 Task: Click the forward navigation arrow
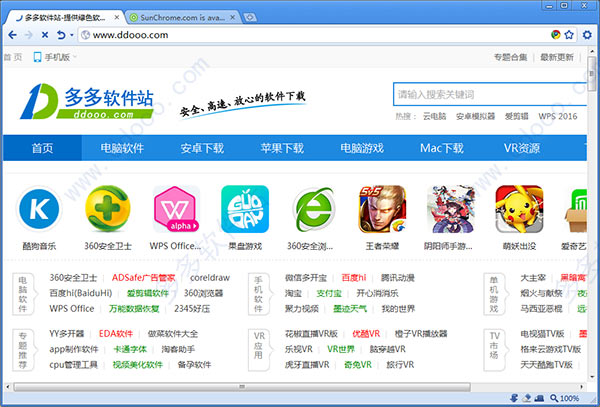[x=29, y=35]
